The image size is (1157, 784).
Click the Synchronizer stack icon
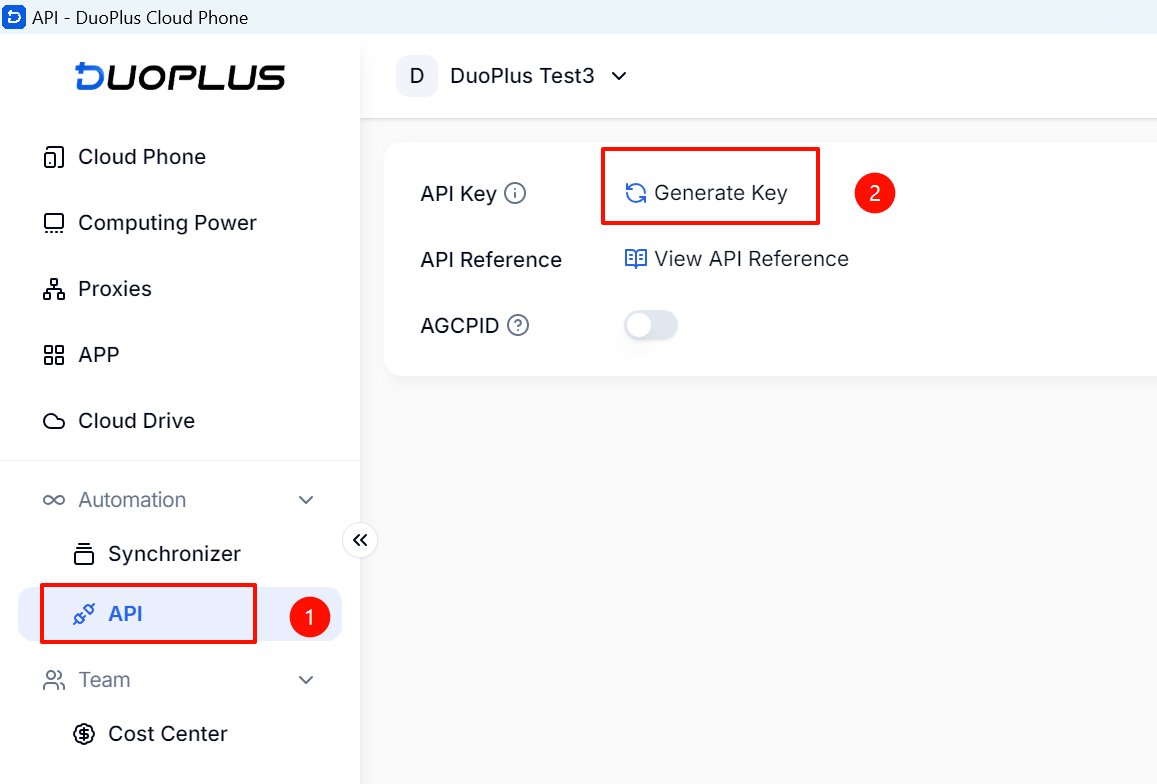pyautogui.click(x=84, y=554)
